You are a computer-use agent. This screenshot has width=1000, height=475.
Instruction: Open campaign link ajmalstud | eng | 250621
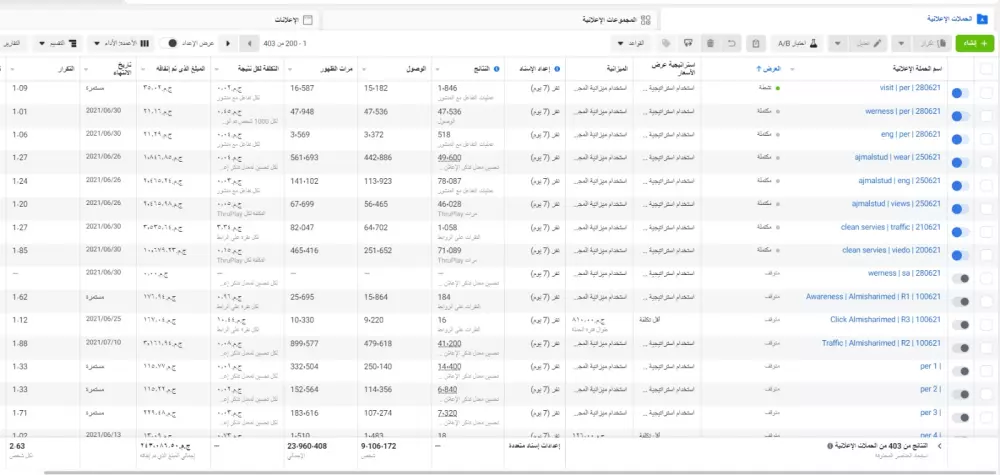899,181
